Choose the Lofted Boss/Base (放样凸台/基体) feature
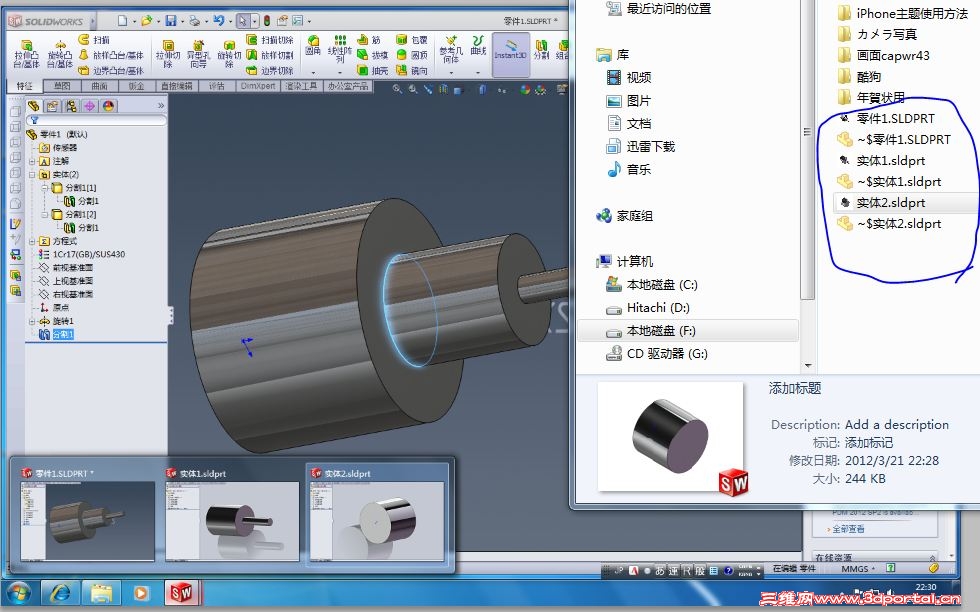The height and width of the screenshot is (612, 980). pyautogui.click(x=111, y=55)
